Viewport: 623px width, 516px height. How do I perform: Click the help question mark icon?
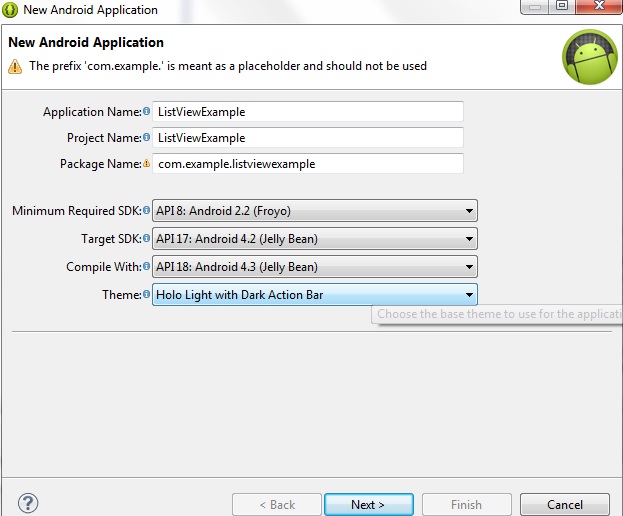(x=28, y=503)
